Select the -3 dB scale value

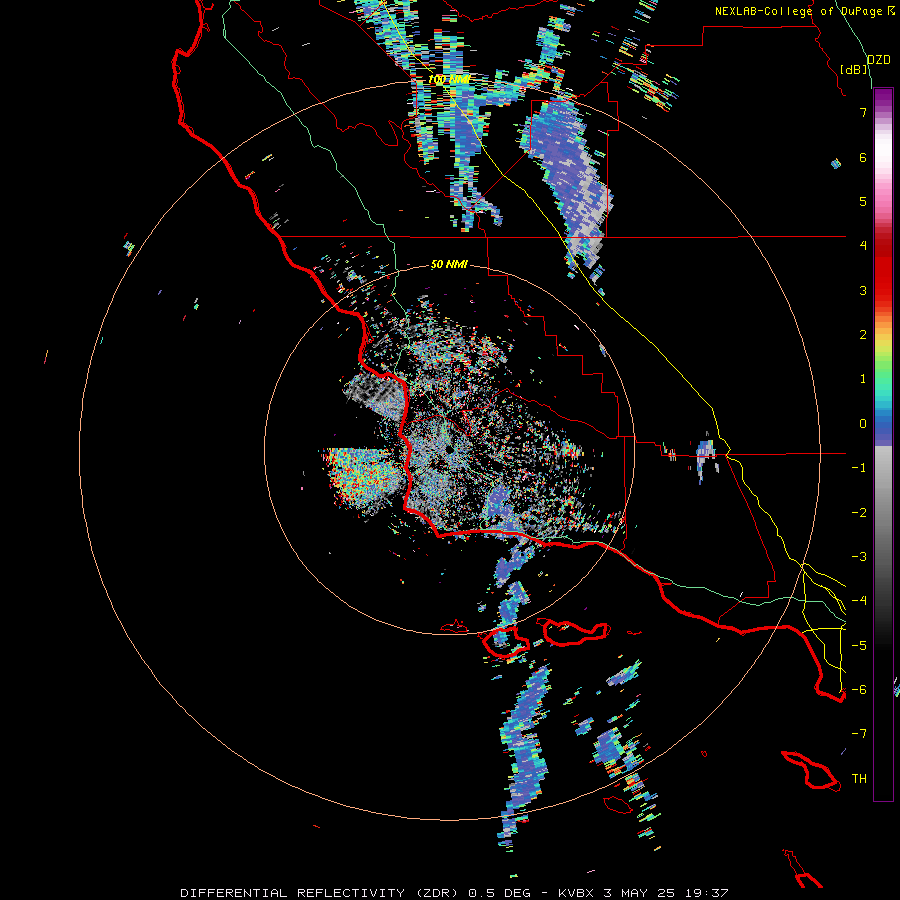[x=859, y=557]
